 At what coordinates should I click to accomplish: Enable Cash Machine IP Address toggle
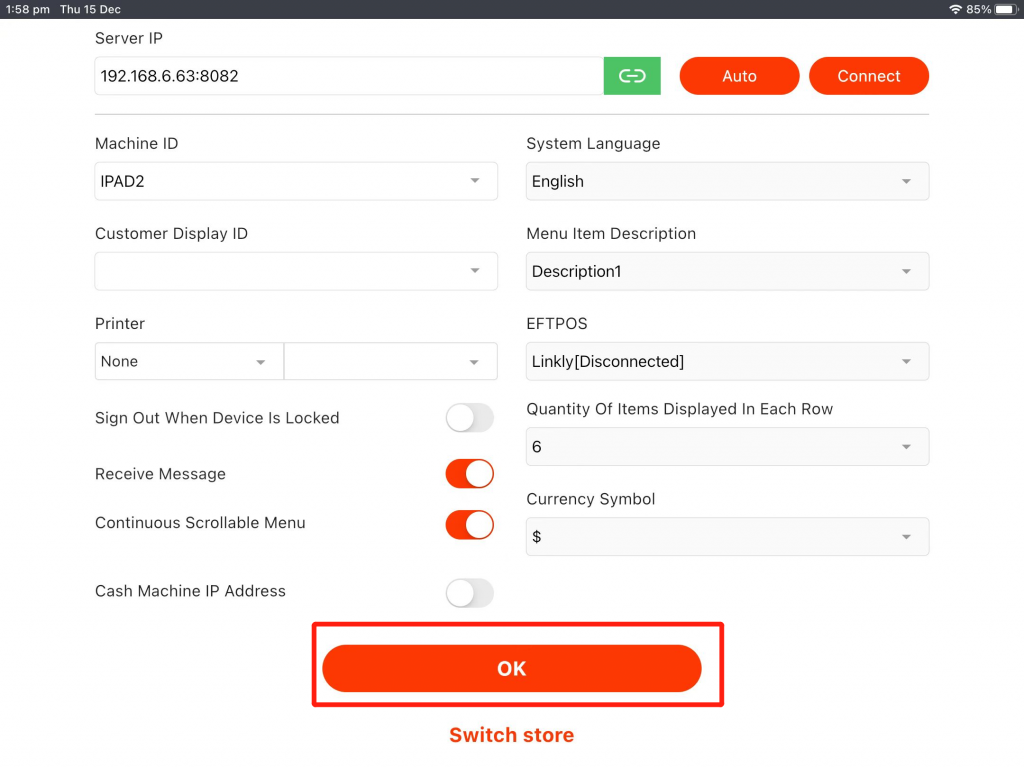pos(469,592)
